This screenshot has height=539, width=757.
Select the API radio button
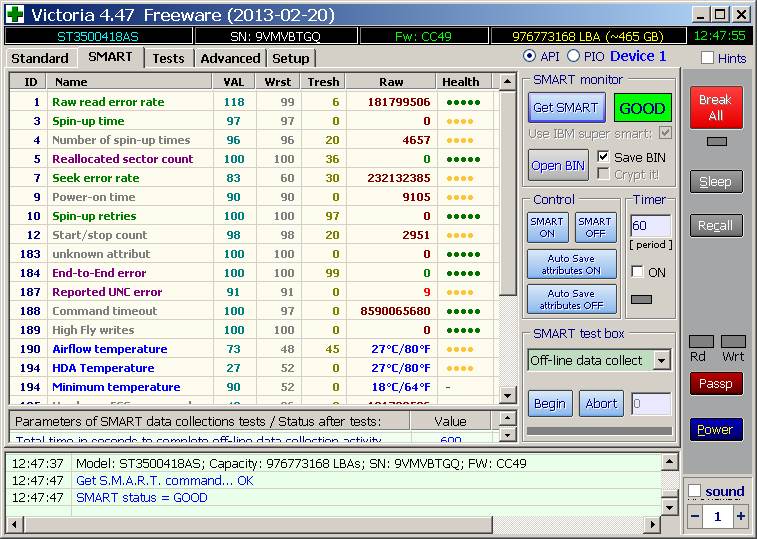(x=529, y=56)
